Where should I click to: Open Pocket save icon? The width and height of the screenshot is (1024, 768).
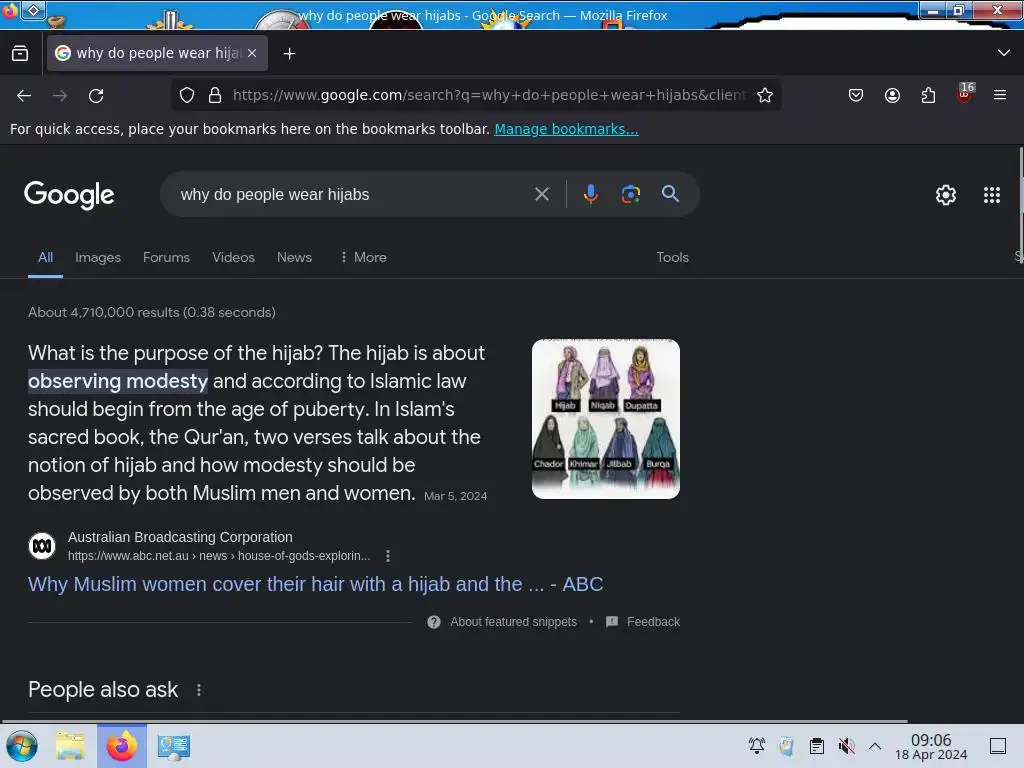pyautogui.click(x=856, y=95)
